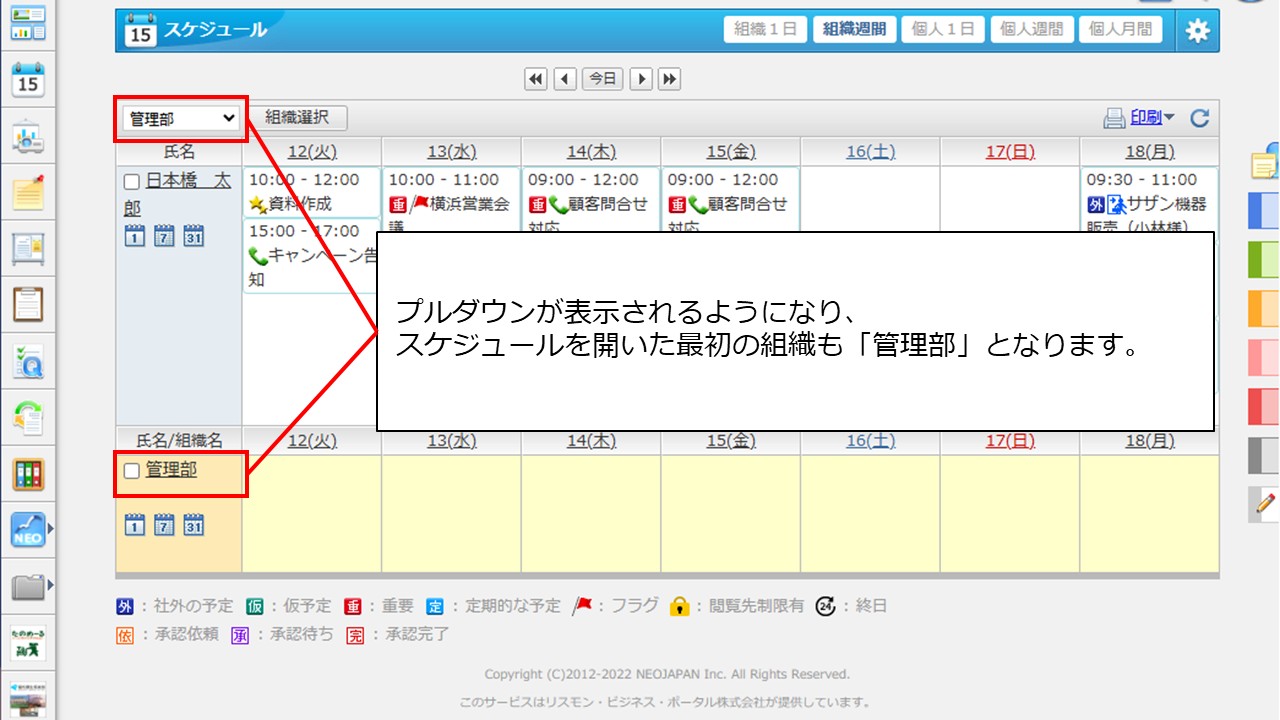Open the 管理部 organization dropdown
This screenshot has height=720, width=1280.
point(181,119)
